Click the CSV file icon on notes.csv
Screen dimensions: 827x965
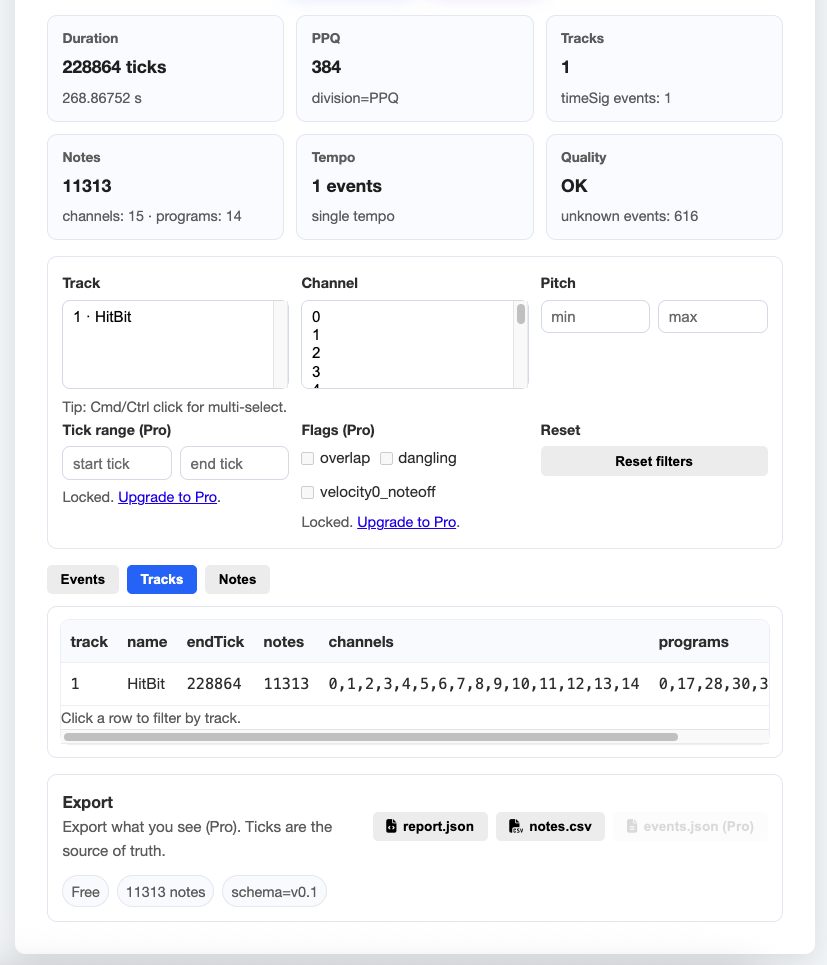(x=515, y=827)
